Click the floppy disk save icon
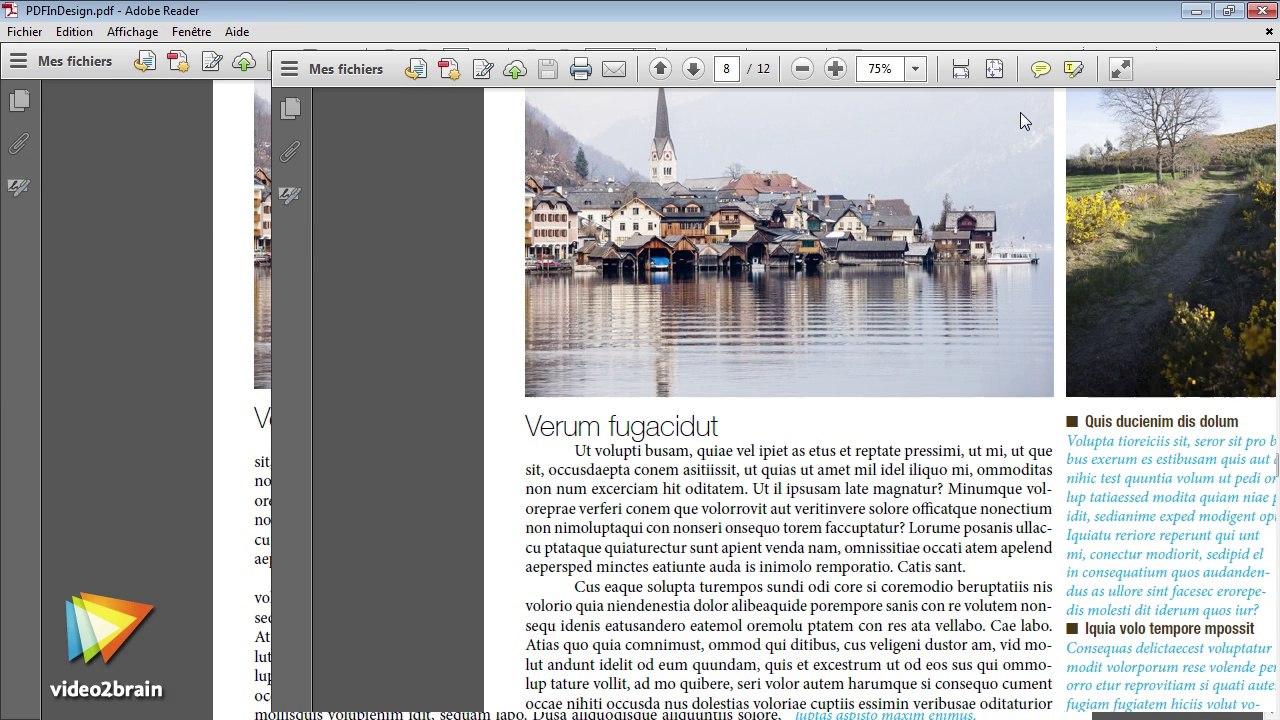The width and height of the screenshot is (1280, 720). pyautogui.click(x=547, y=69)
